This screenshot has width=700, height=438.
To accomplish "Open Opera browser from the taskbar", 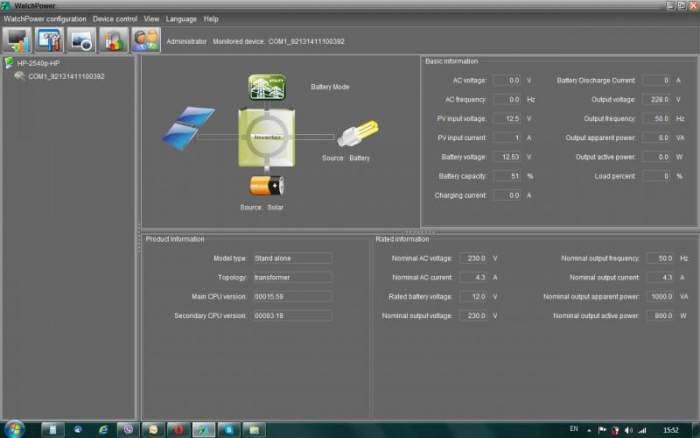I will pyautogui.click(x=179, y=430).
